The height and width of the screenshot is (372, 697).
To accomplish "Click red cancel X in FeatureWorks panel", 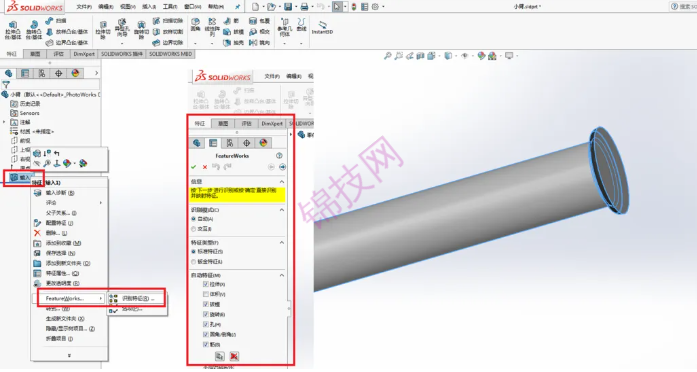I will click(205, 167).
